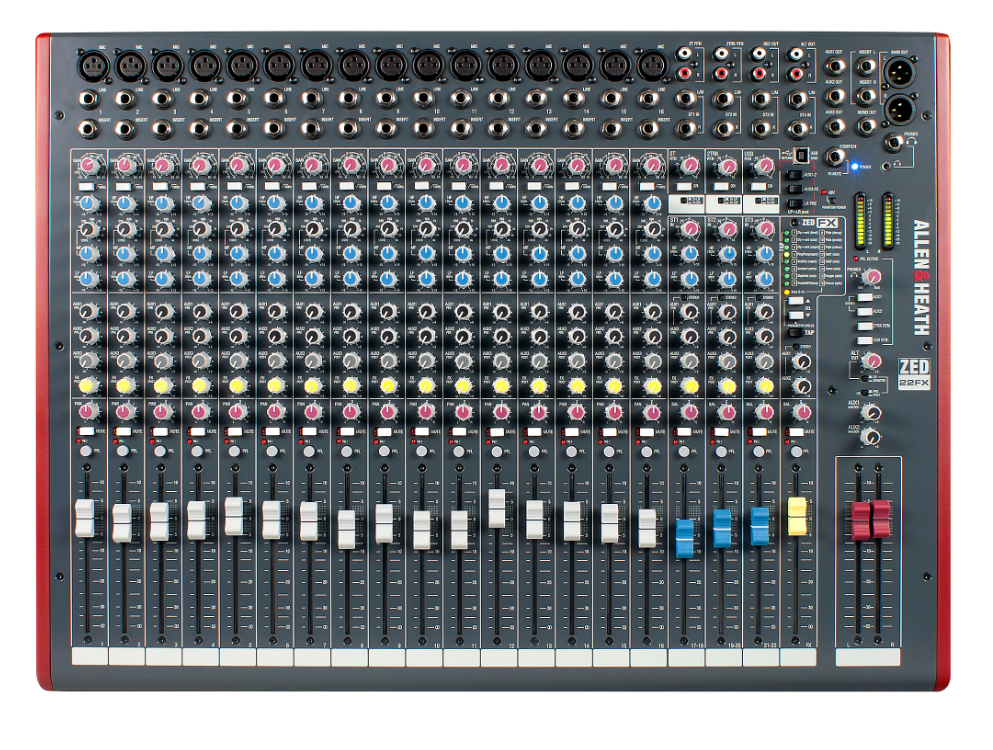993x750 pixels.
Task: Click the USB port connector
Action: [x=801, y=154]
